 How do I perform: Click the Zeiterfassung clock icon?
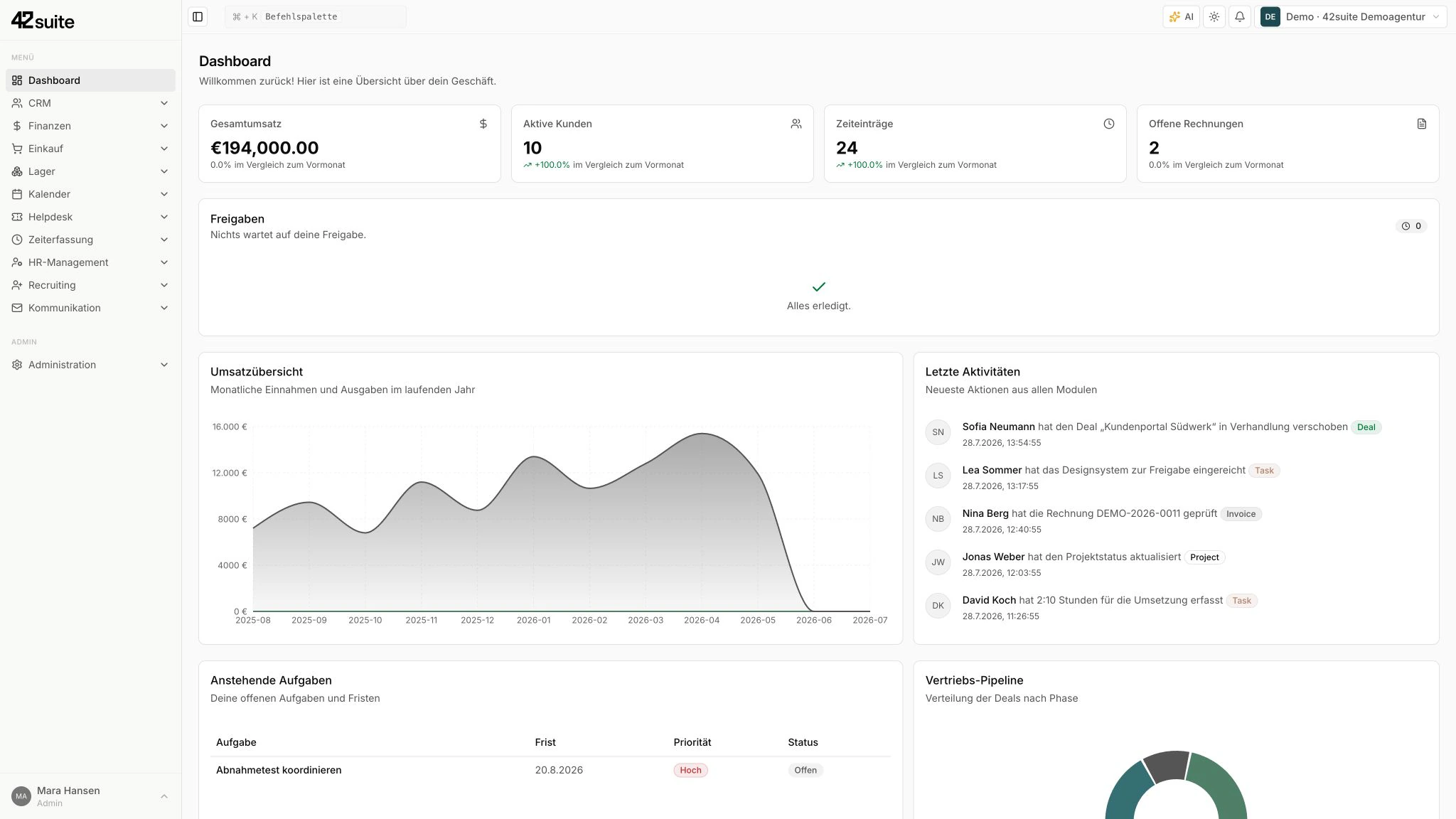tap(17, 240)
